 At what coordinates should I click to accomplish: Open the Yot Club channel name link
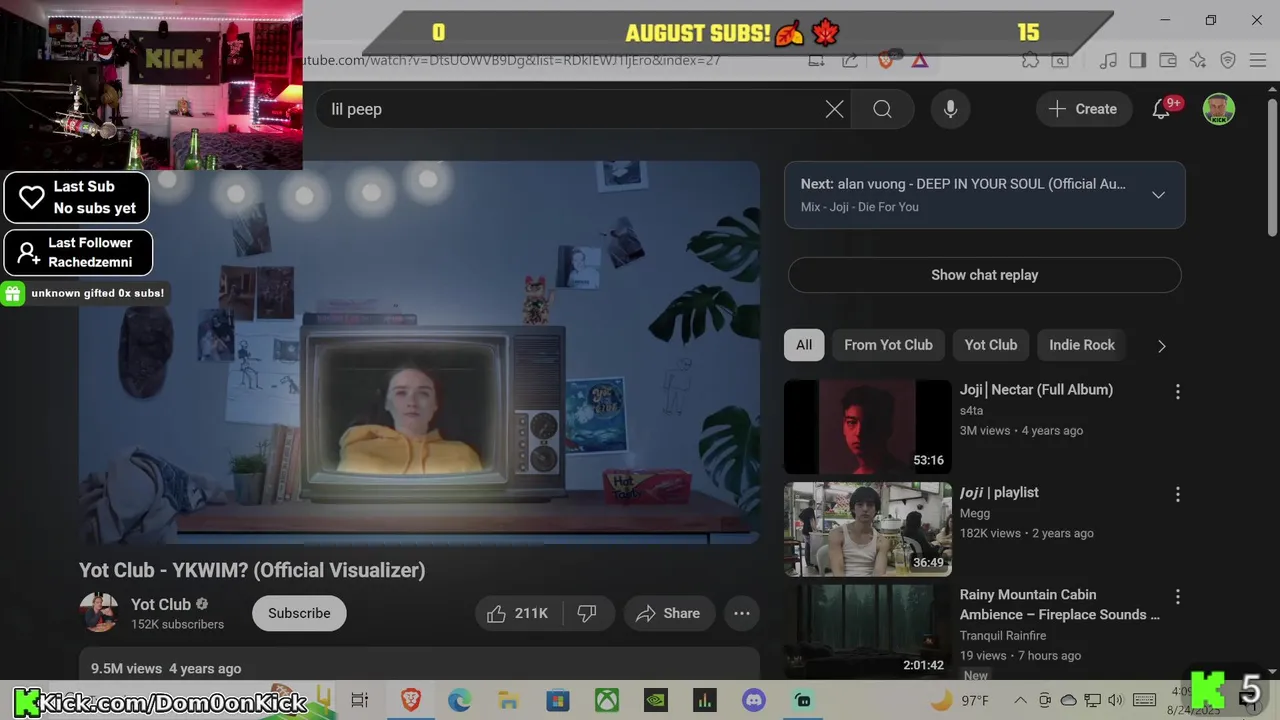tap(161, 604)
